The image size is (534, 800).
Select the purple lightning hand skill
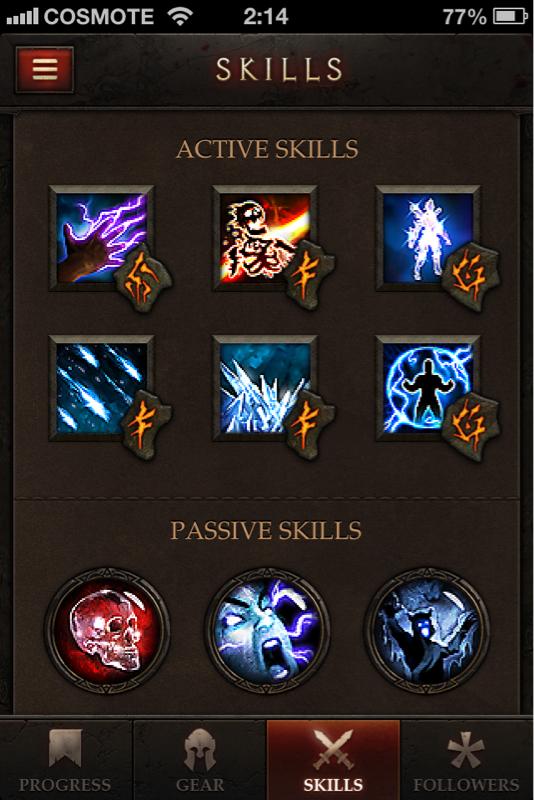tap(101, 238)
